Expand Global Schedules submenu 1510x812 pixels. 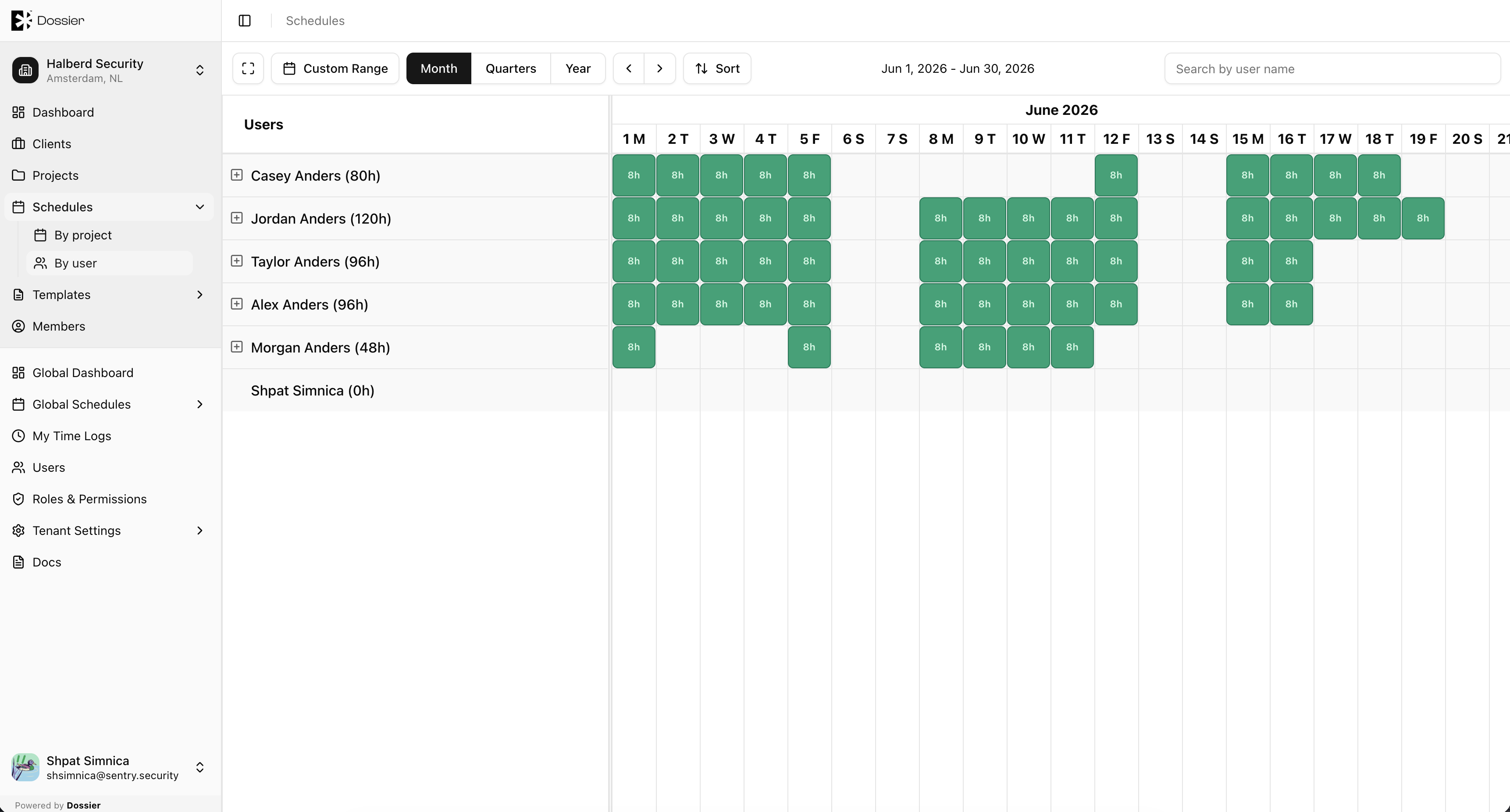coord(200,405)
